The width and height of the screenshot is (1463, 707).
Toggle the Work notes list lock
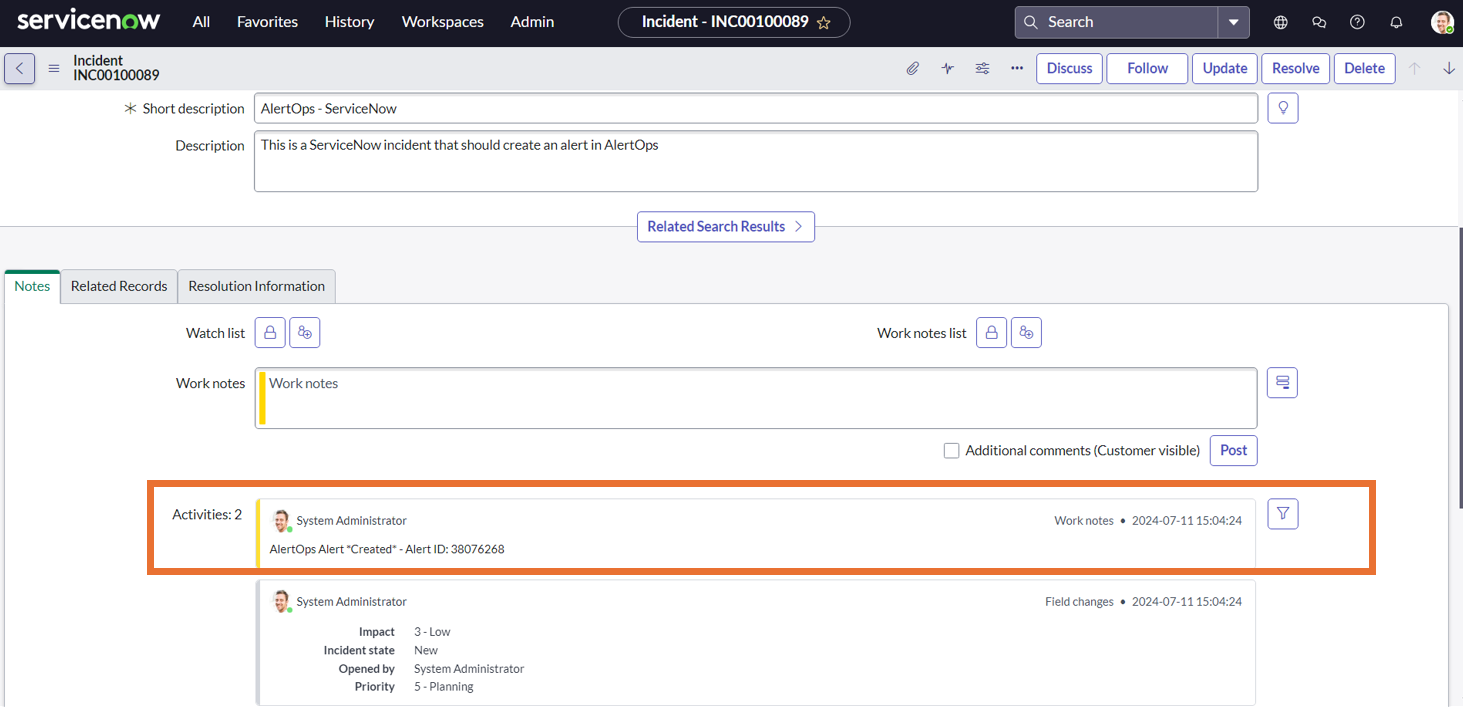click(x=991, y=332)
